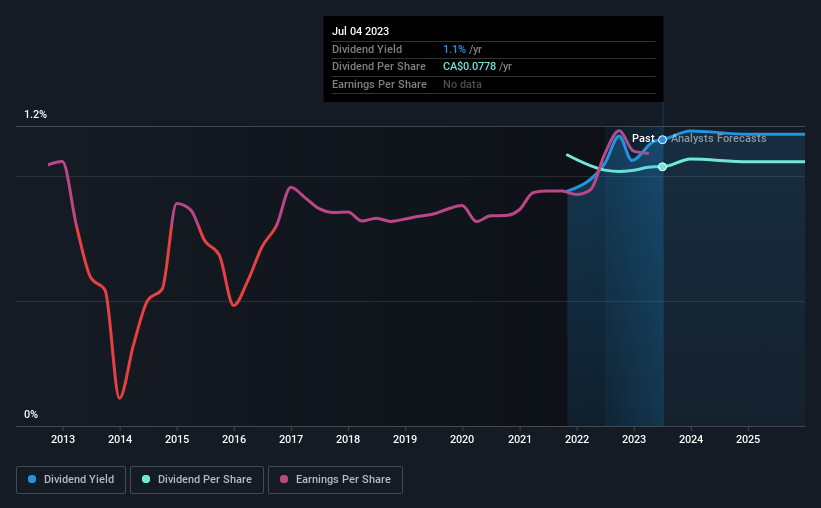Screen dimensions: 821x508
Task: Toggle the Dividend Yield legend button
Action: click(71, 480)
